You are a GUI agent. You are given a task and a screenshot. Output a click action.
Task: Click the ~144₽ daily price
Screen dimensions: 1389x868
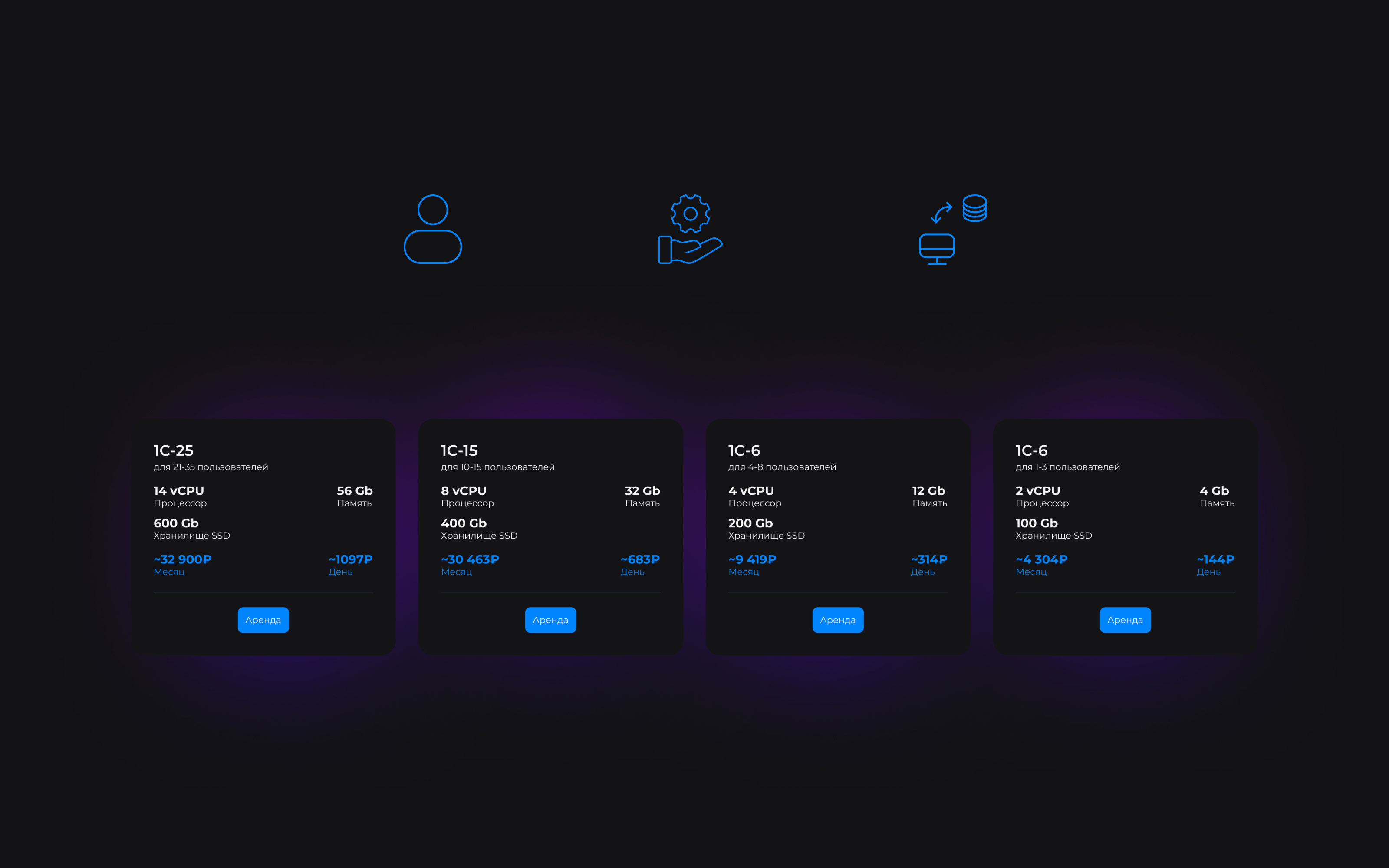[1215, 559]
